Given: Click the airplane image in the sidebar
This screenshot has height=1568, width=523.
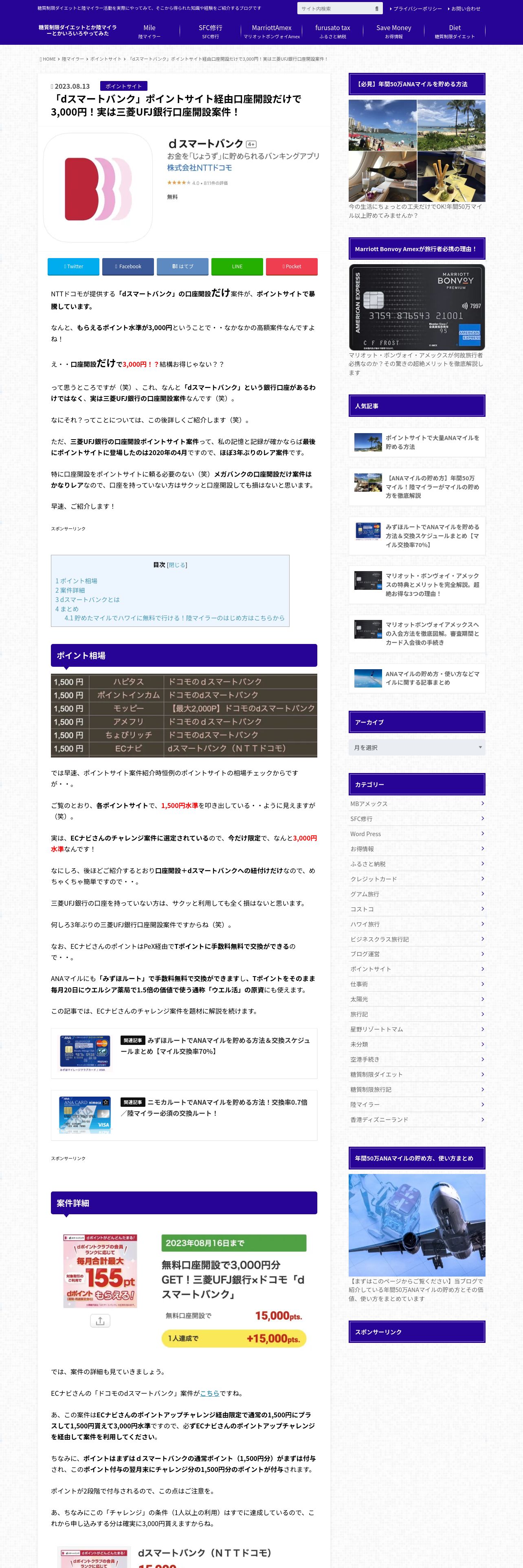Looking at the screenshot, I should [417, 1225].
